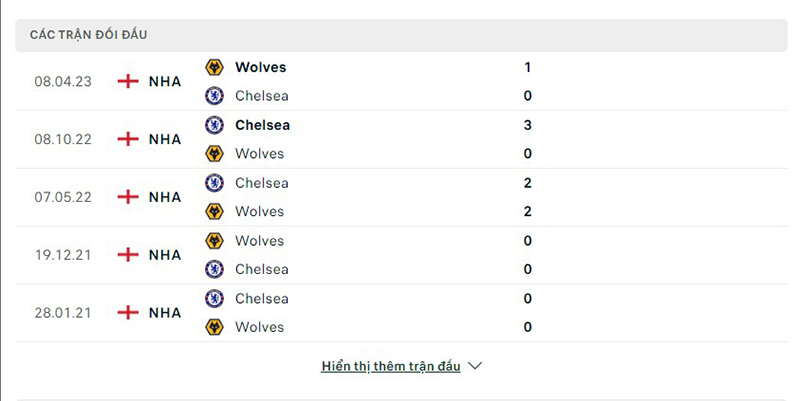Click the Chelsea crest in the 08.04.23 match
The height and width of the screenshot is (401, 800).
point(214,96)
